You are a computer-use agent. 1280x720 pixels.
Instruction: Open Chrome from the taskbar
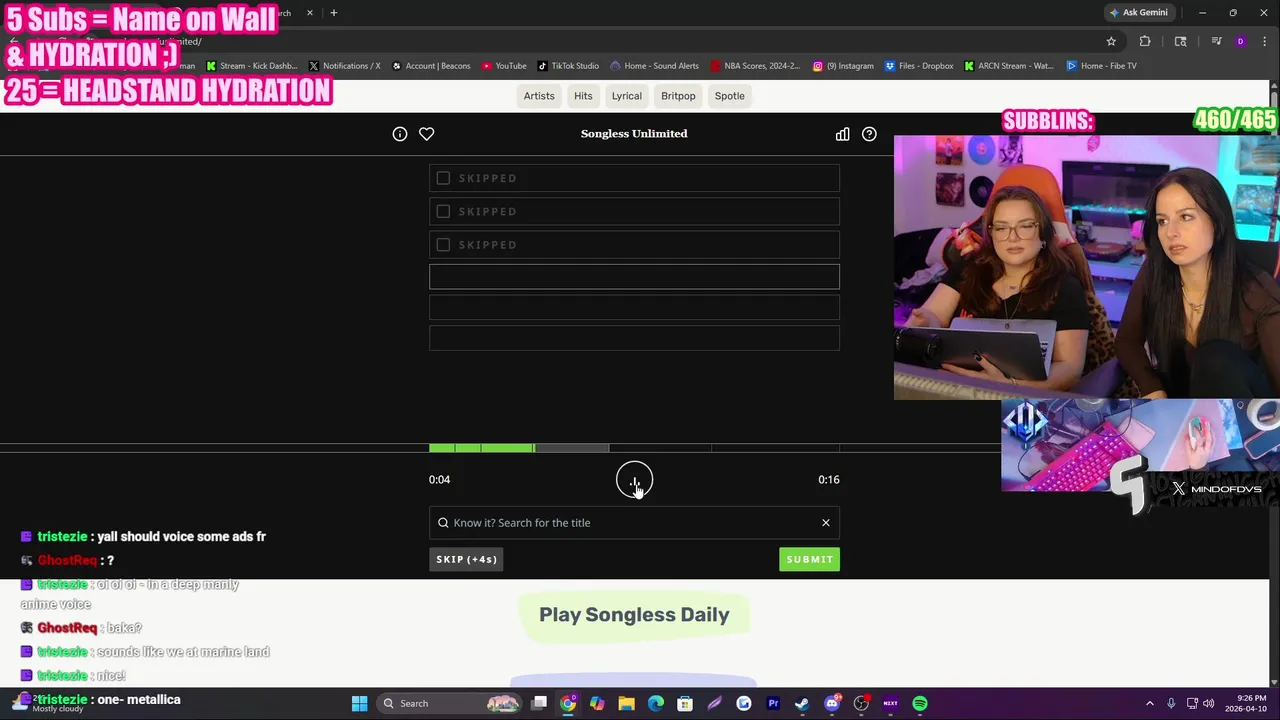(568, 704)
